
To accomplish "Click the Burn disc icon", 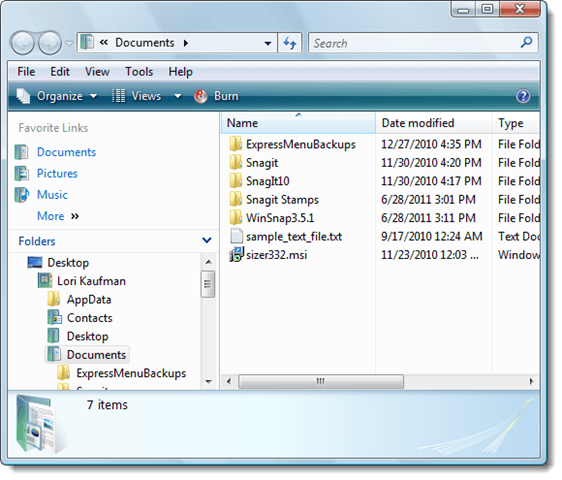I will coord(201,96).
